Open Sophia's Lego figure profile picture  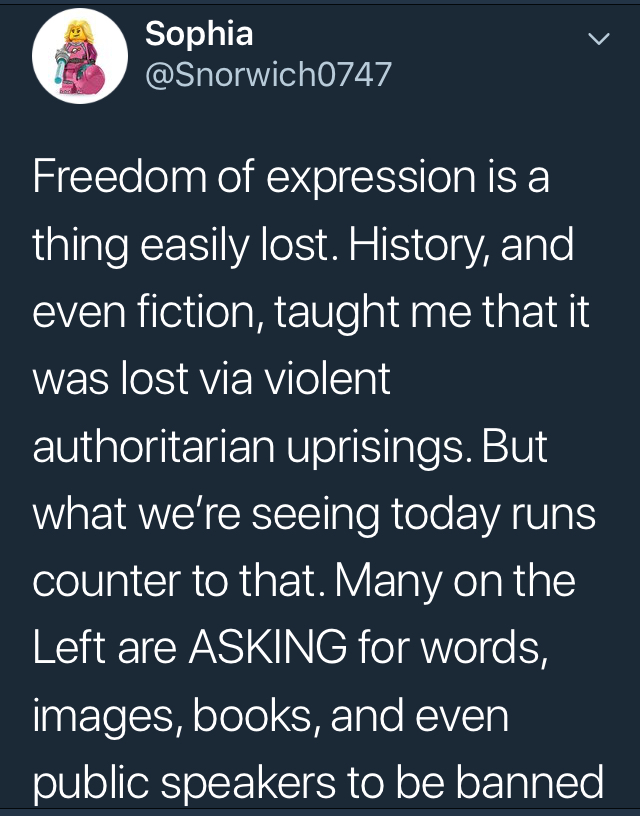pyautogui.click(x=80, y=56)
